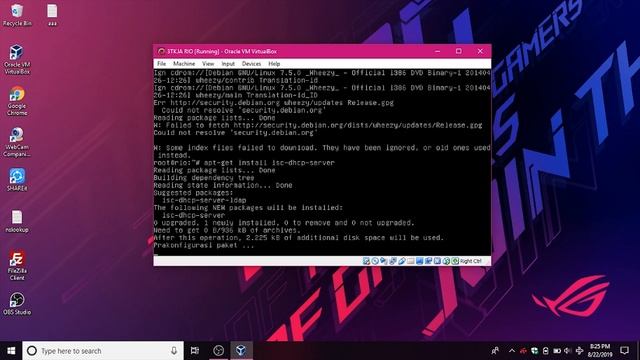The width and height of the screenshot is (640, 360).
Task: Click the optical disk indicator in VirtualBox status bar
Action: pyautogui.click(x=375, y=261)
